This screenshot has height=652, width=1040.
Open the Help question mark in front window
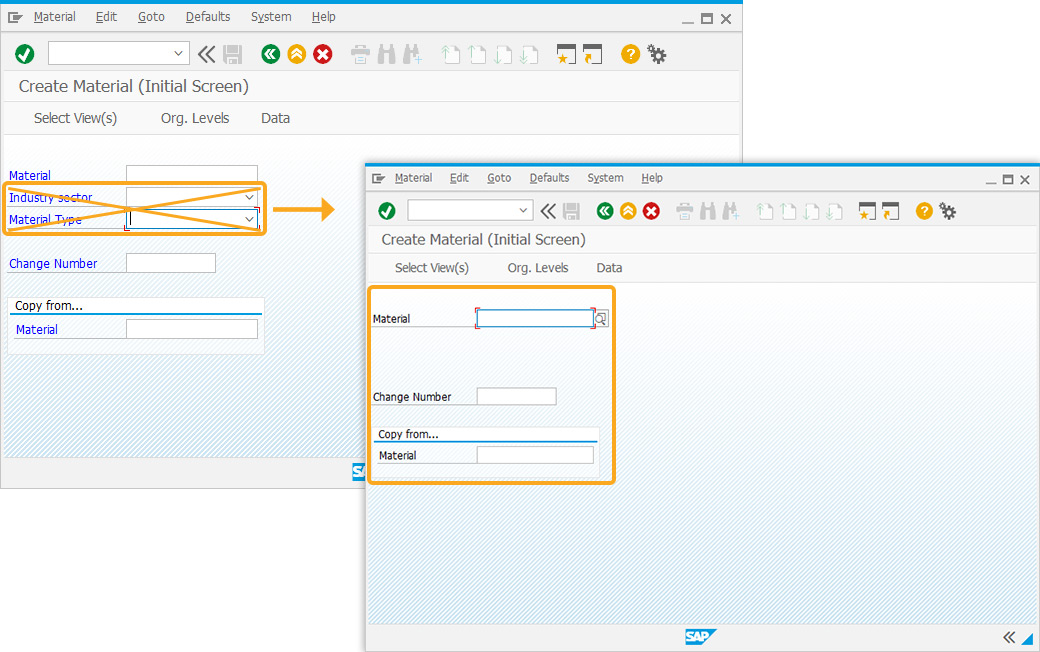click(924, 212)
